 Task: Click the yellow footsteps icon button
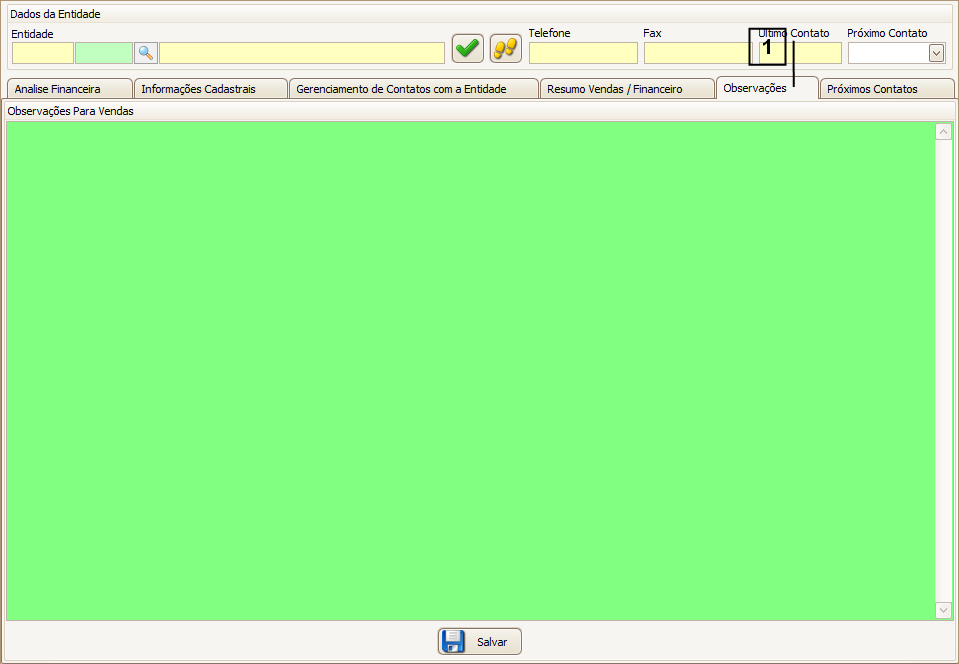[506, 48]
